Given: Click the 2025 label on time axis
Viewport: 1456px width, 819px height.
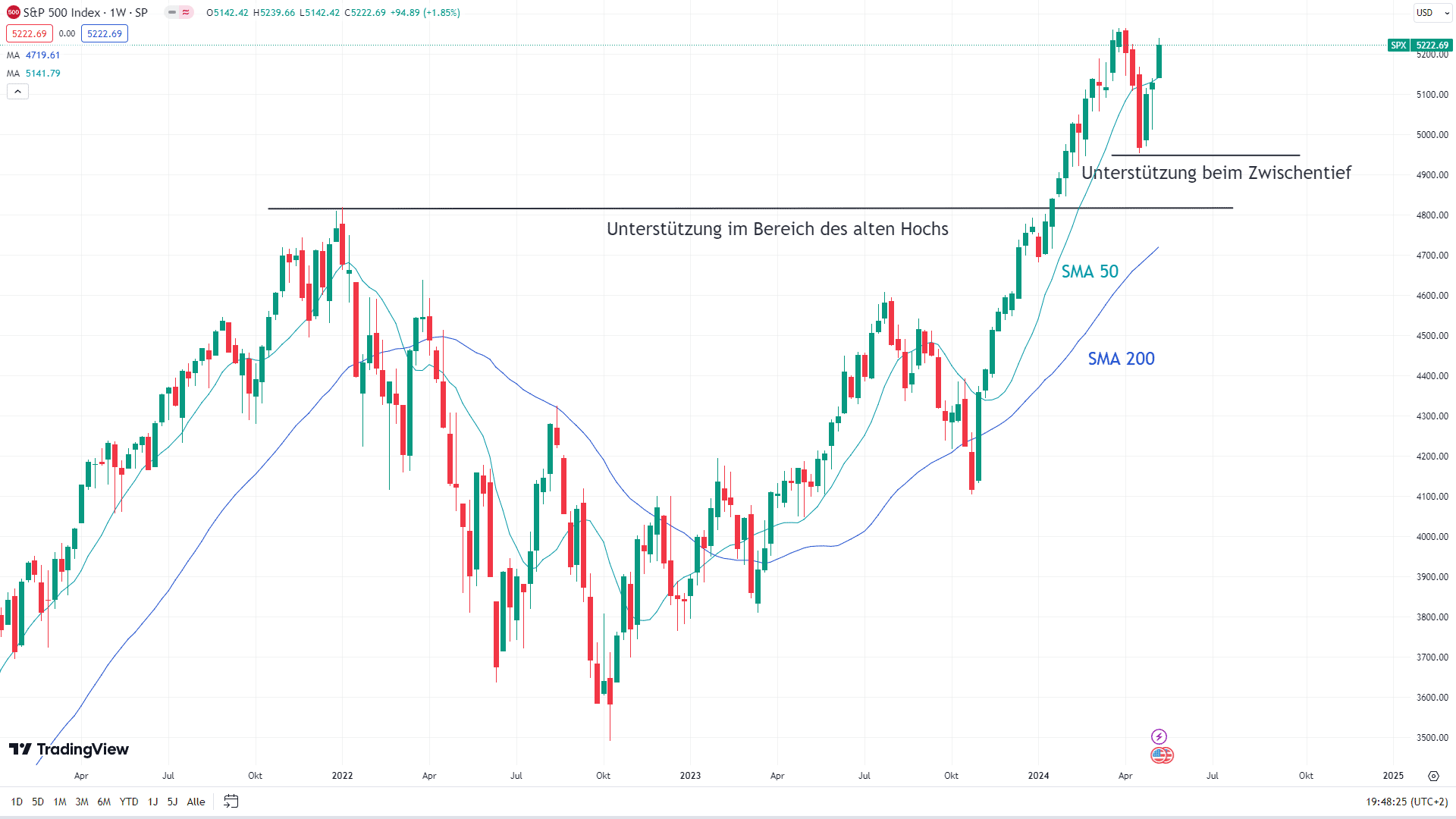Looking at the screenshot, I should tap(1393, 776).
